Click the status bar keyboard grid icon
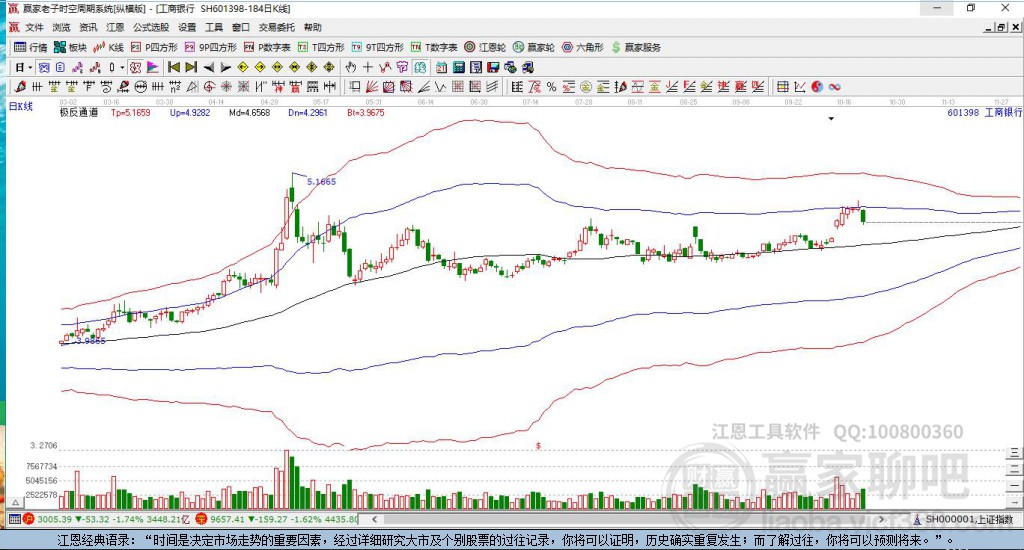1024x550 pixels. 15,519
